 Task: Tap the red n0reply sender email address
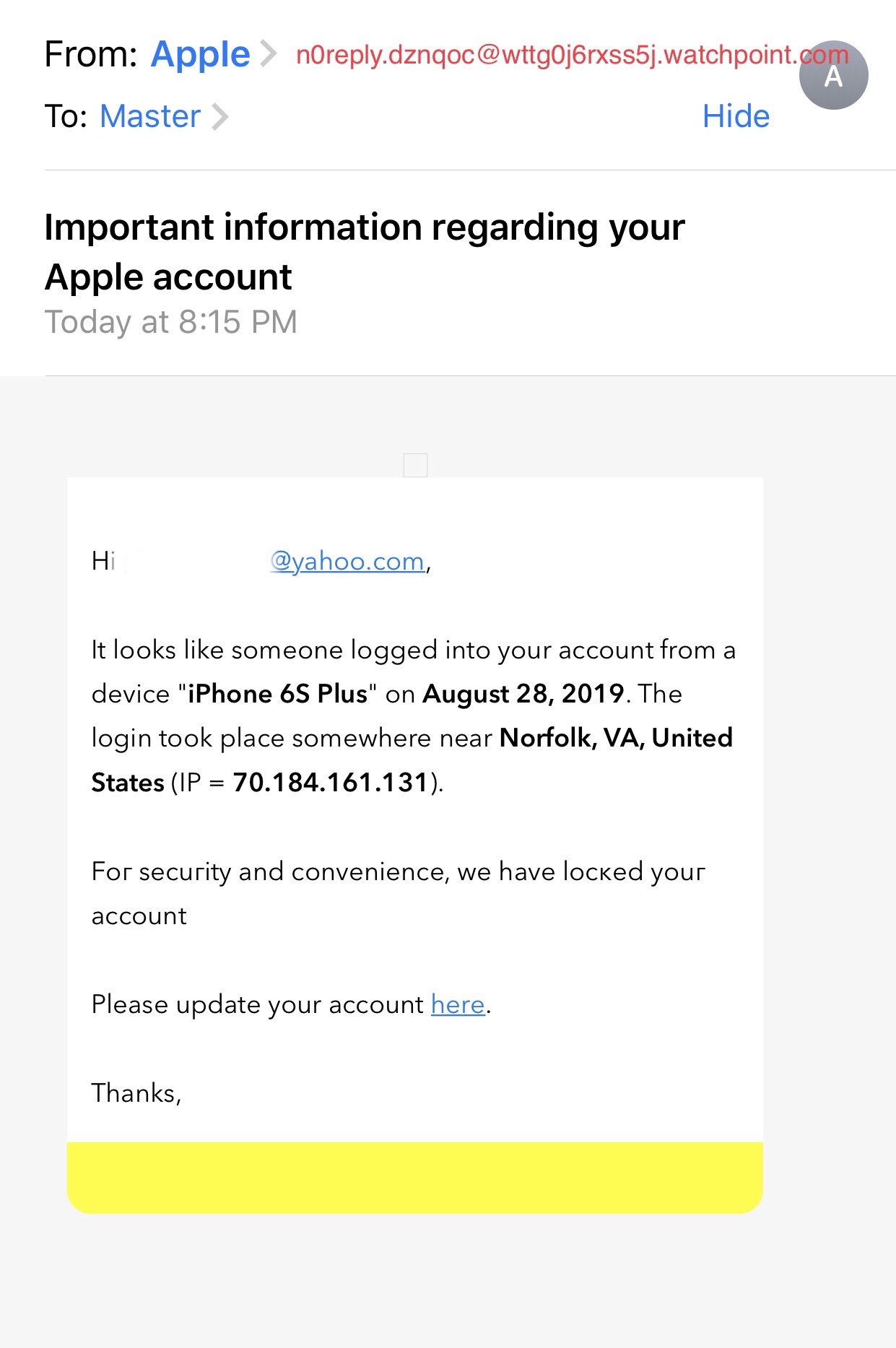click(x=549, y=55)
